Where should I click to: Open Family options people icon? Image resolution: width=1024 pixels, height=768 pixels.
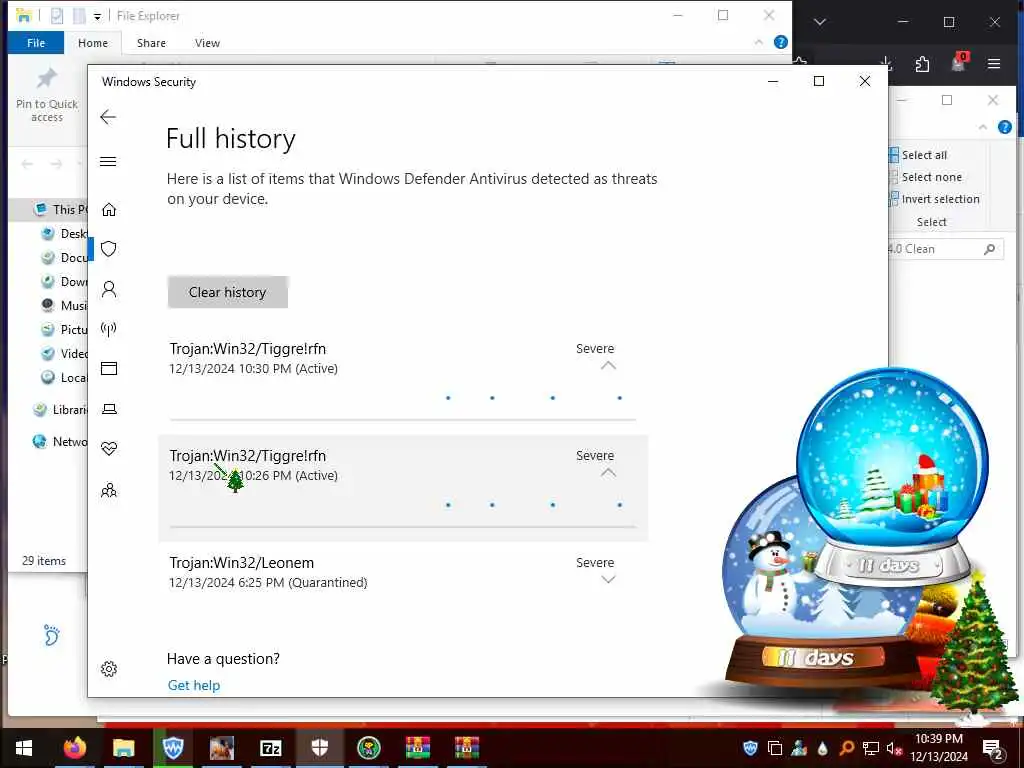click(109, 490)
